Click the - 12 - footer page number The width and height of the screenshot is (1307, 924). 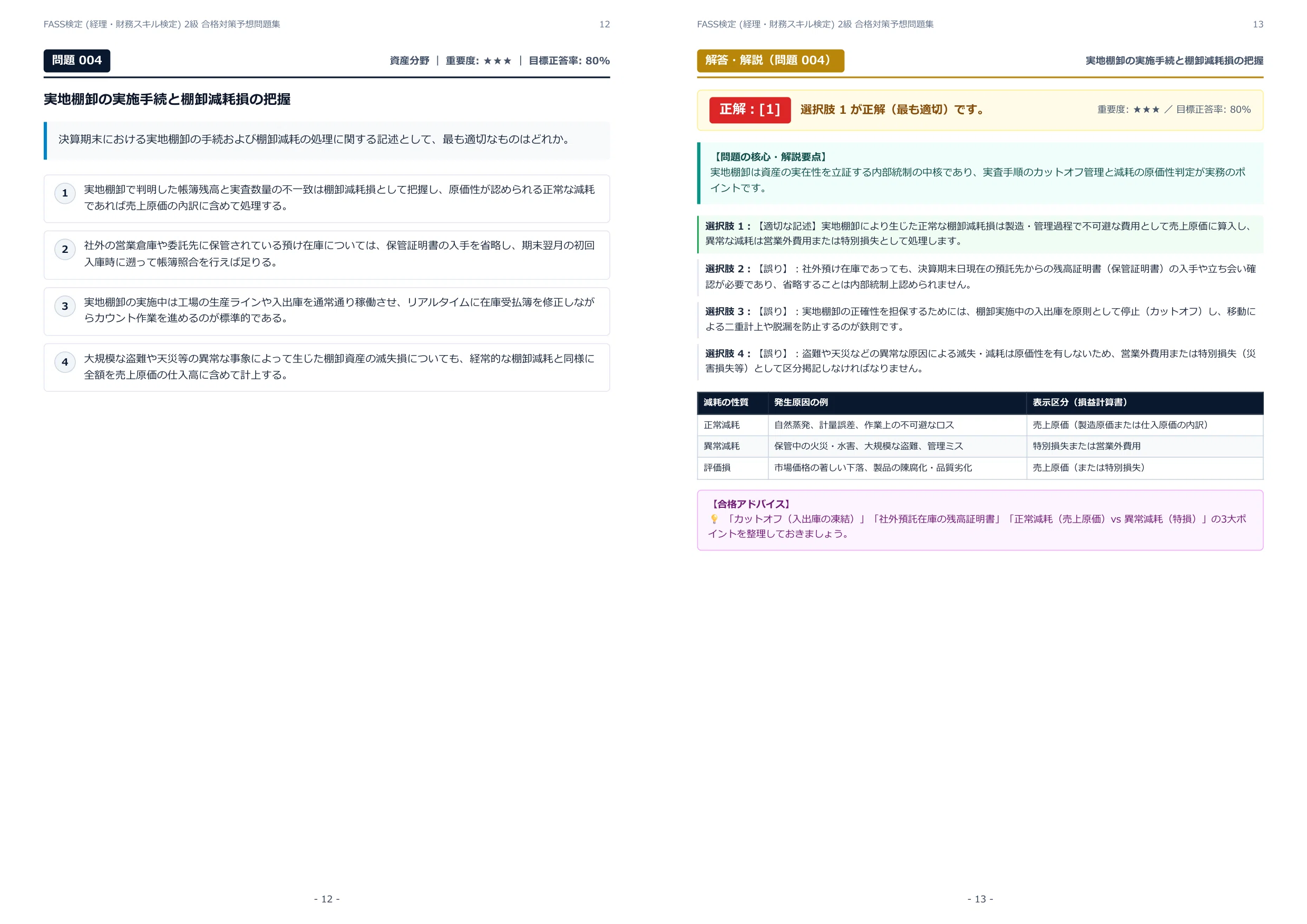pyautogui.click(x=327, y=899)
